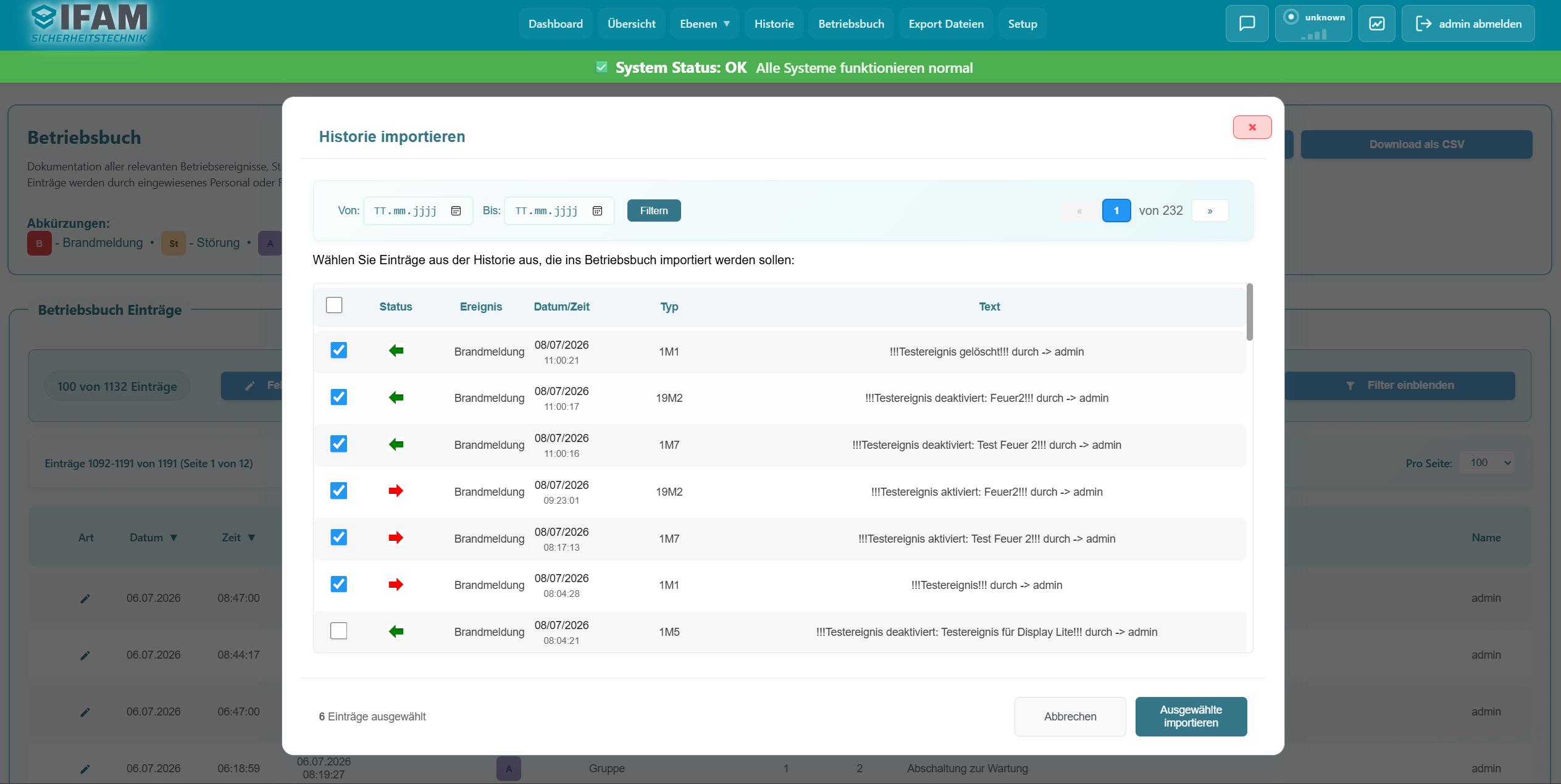1561x784 pixels.
Task: Uncheck the 1M7 entry at 11:00:16
Action: 338,444
